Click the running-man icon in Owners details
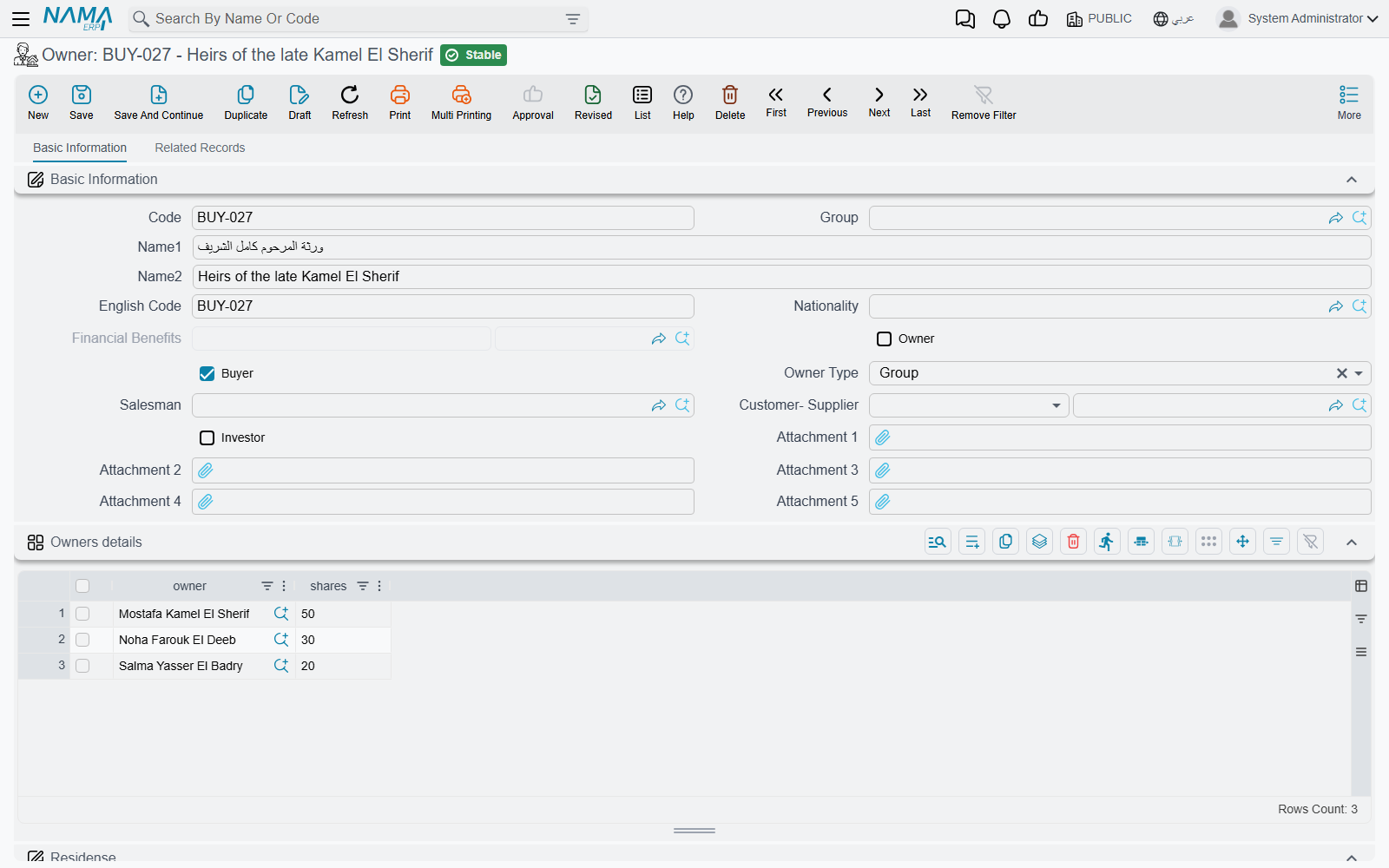Viewport: 1389px width, 868px height. pyautogui.click(x=1107, y=542)
